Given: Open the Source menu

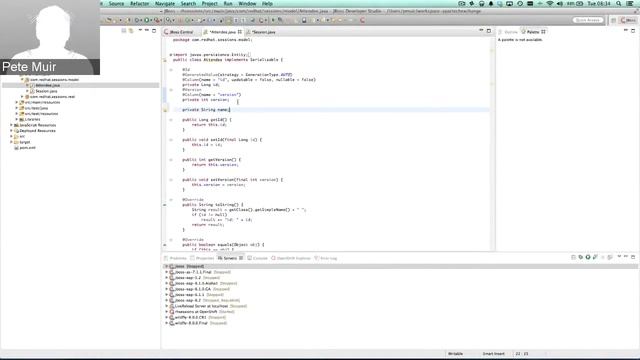Looking at the screenshot, I should click(116, 3).
